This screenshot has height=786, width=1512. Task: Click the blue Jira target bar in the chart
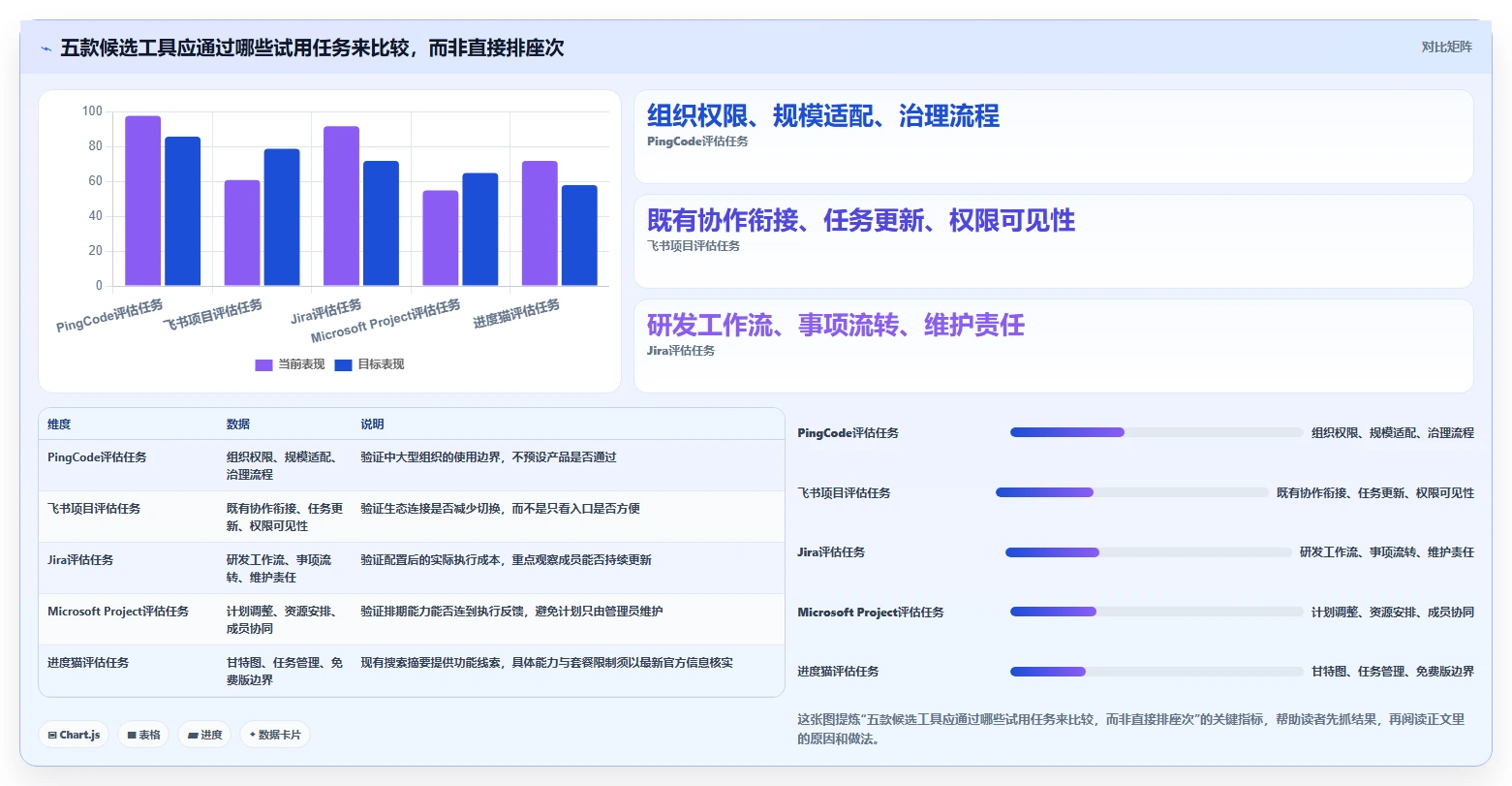382,224
